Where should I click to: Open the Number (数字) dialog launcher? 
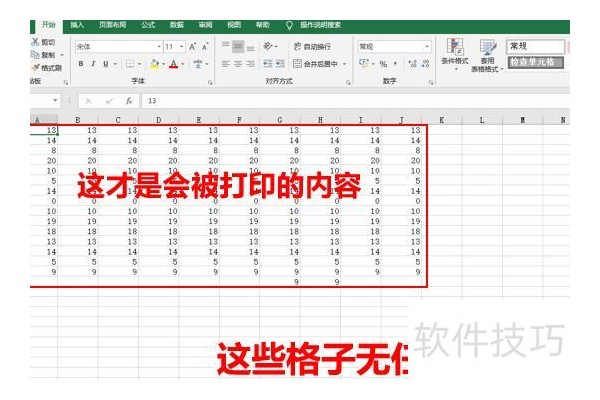431,82
